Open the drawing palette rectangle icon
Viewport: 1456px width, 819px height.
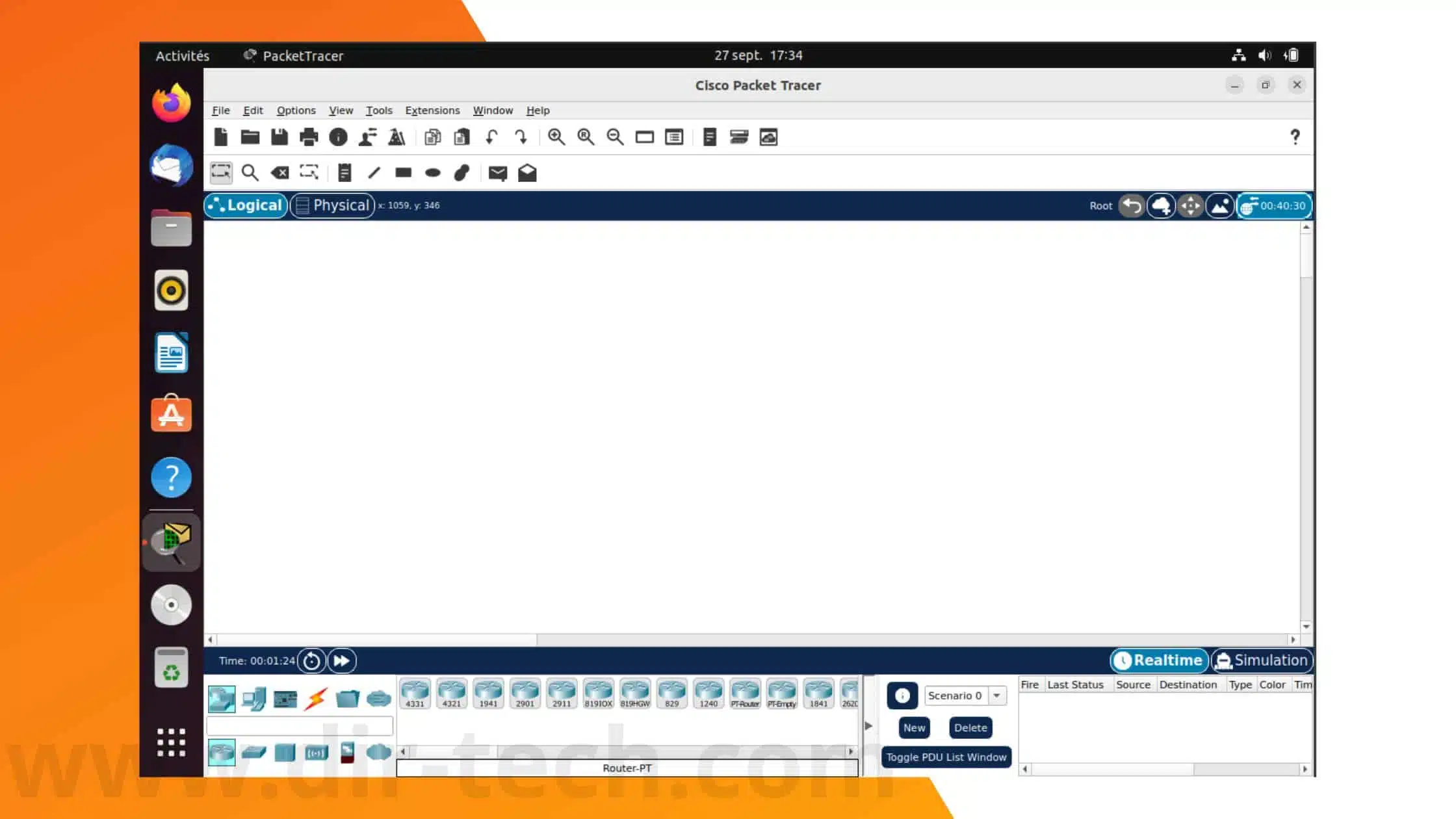(645, 137)
